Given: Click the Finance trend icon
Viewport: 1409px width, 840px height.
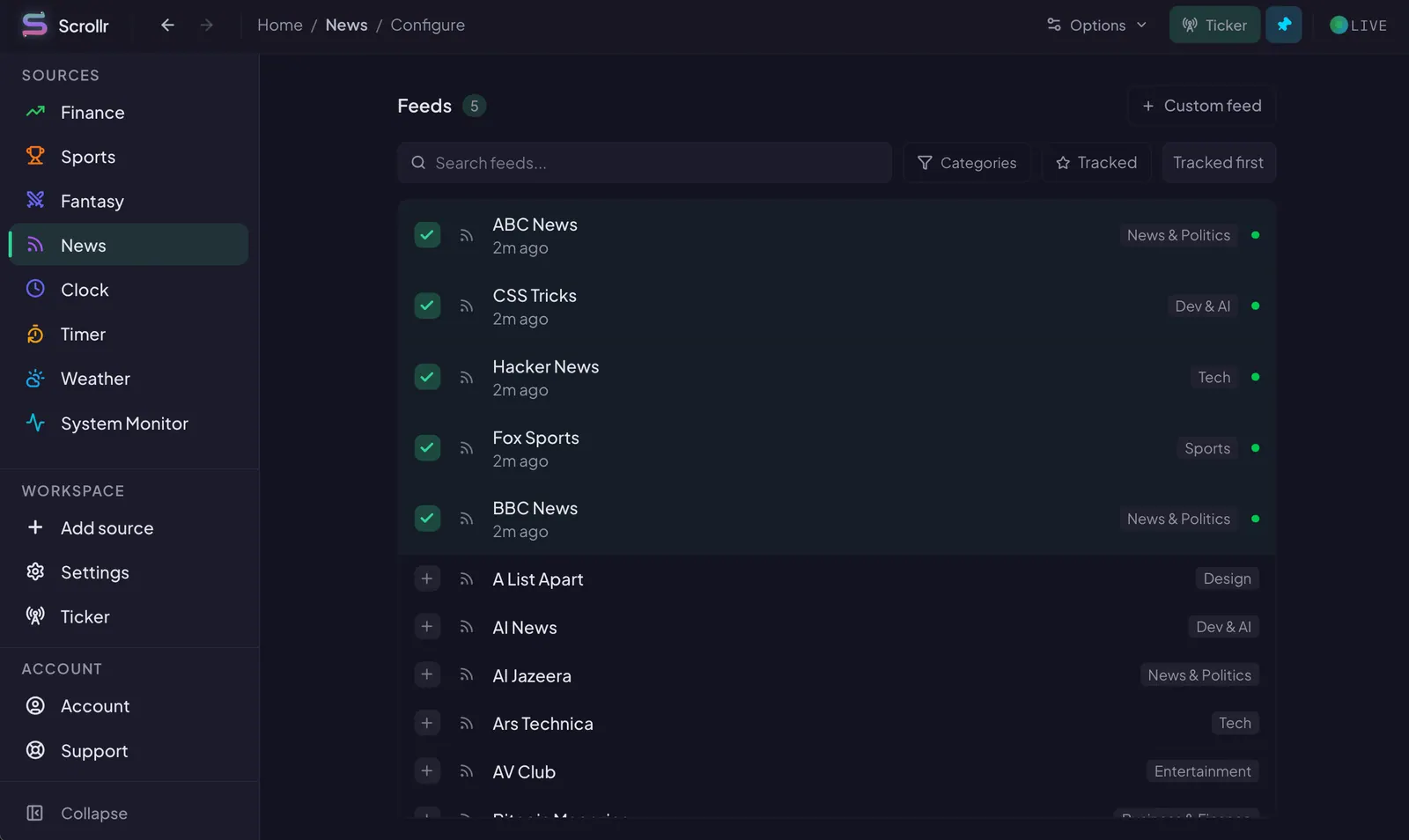Looking at the screenshot, I should pos(35,112).
